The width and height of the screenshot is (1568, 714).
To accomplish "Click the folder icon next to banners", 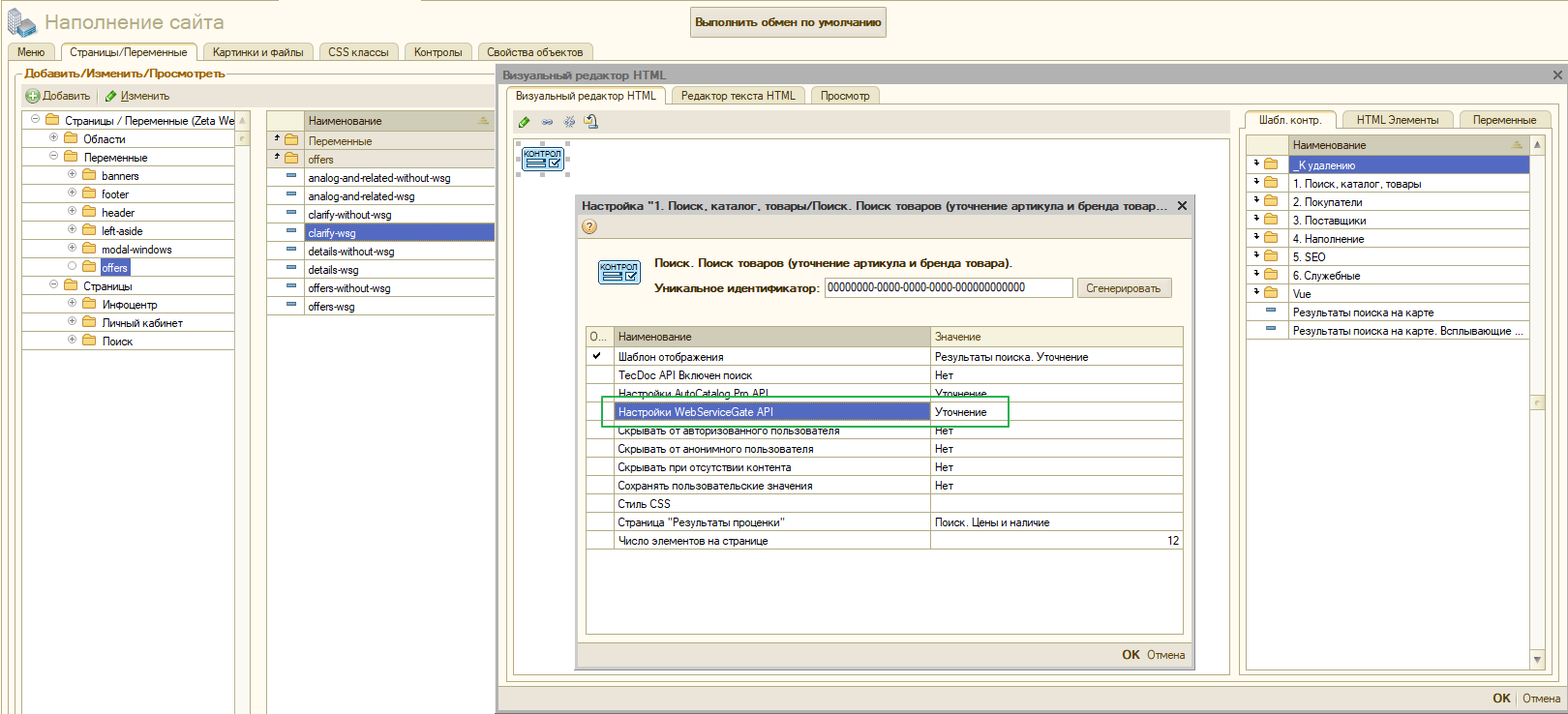I will (89, 175).
